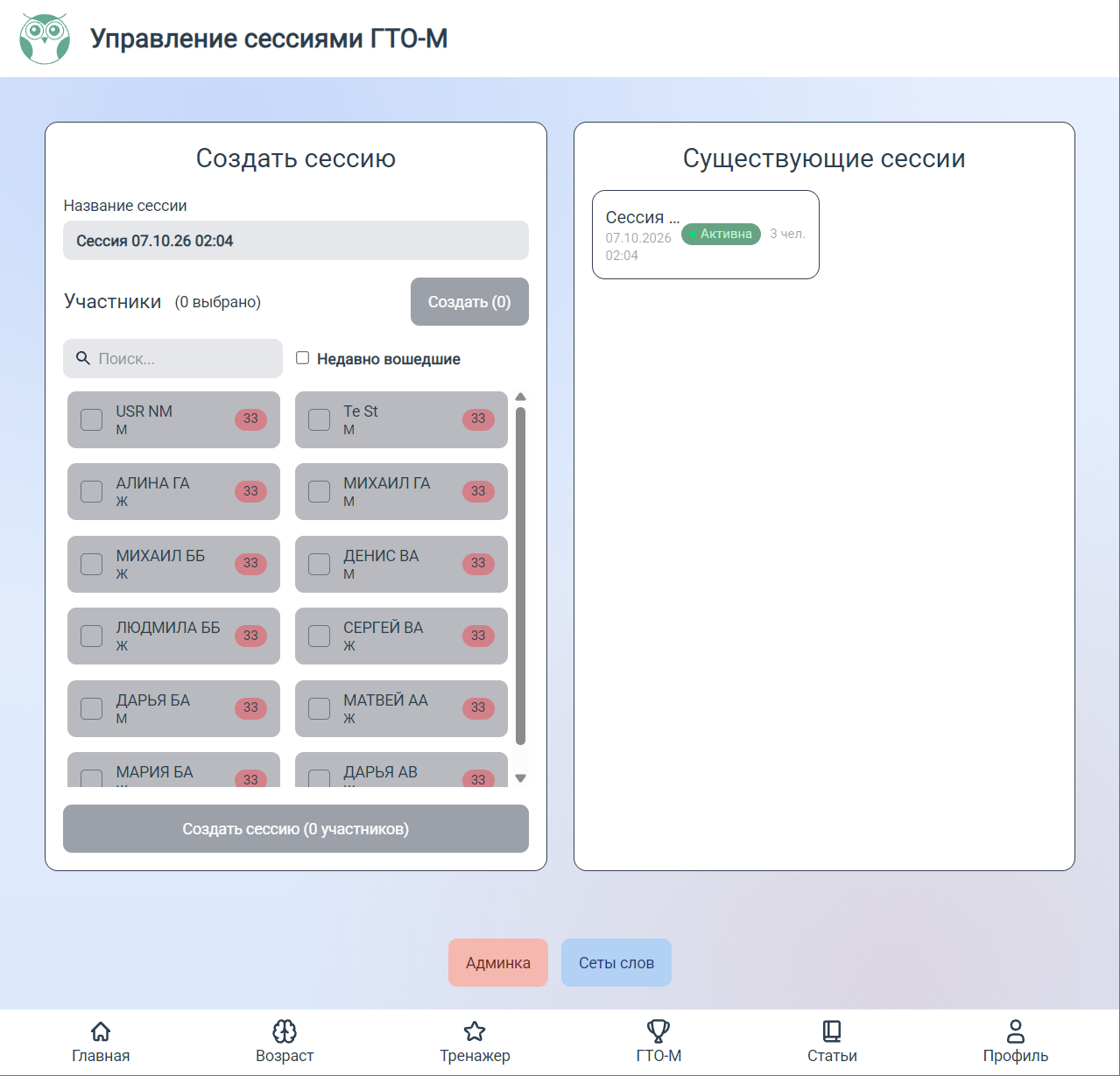The image size is (1120, 1076).
Task: Click the name МАРИЯ БА
Action: [x=155, y=772]
